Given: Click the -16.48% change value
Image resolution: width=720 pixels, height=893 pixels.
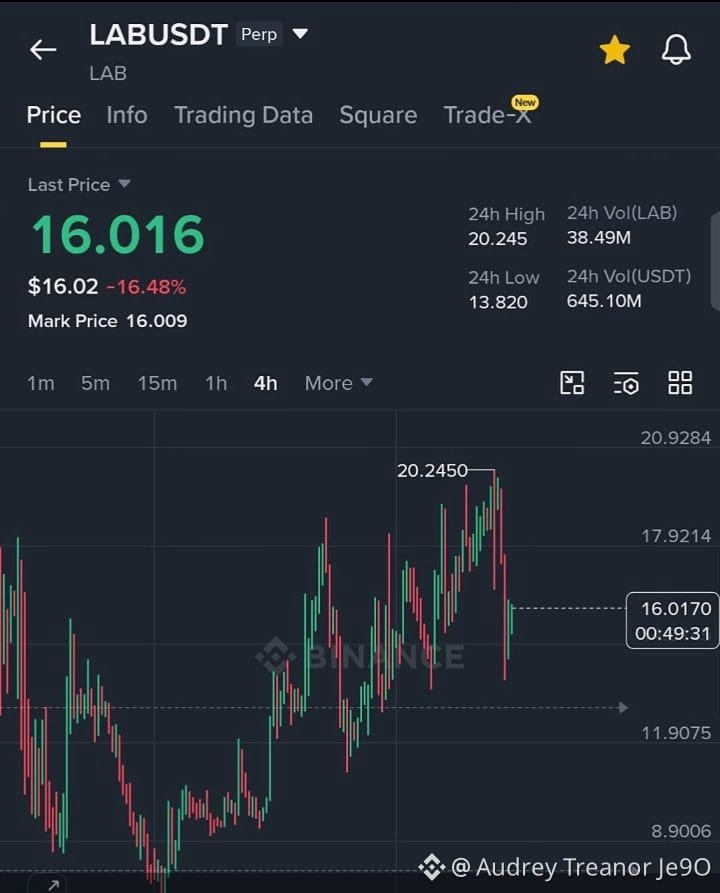Looking at the screenshot, I should pos(146,286).
